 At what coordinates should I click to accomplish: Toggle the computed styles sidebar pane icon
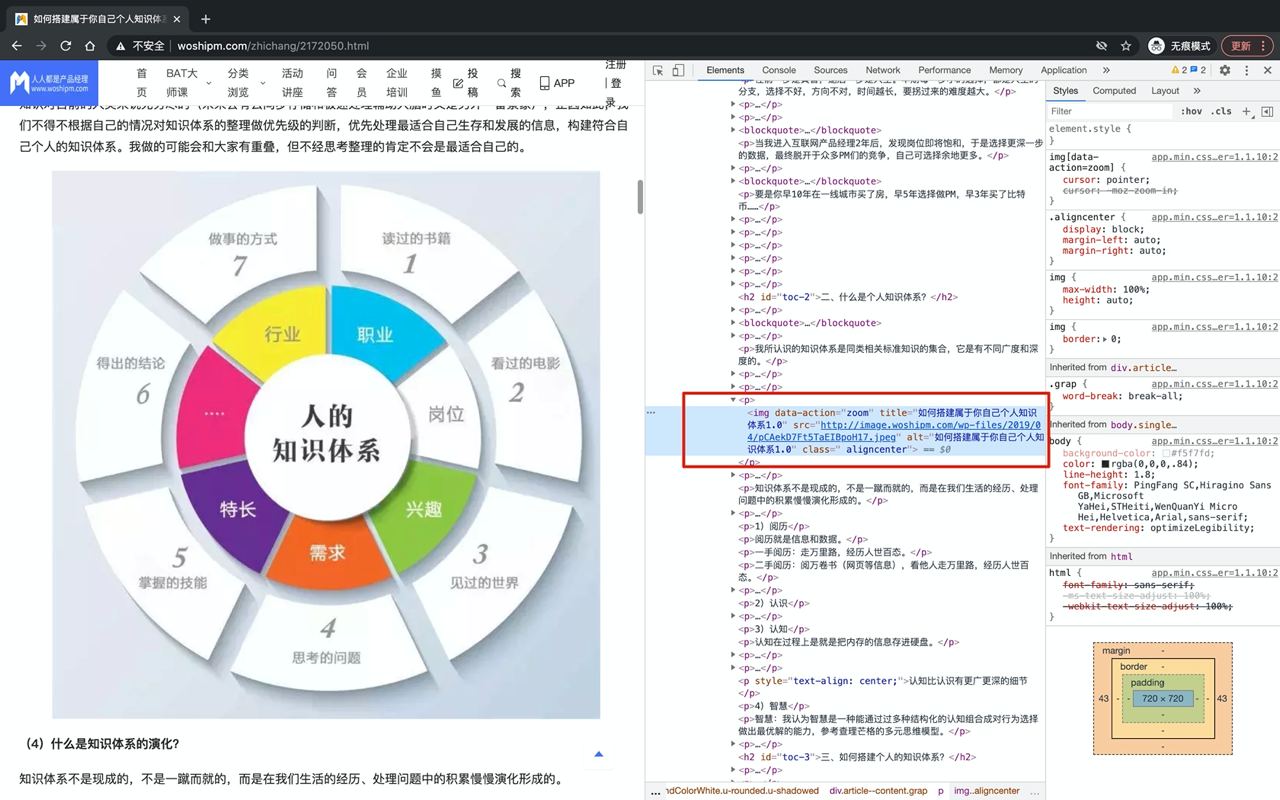coord(1267,111)
